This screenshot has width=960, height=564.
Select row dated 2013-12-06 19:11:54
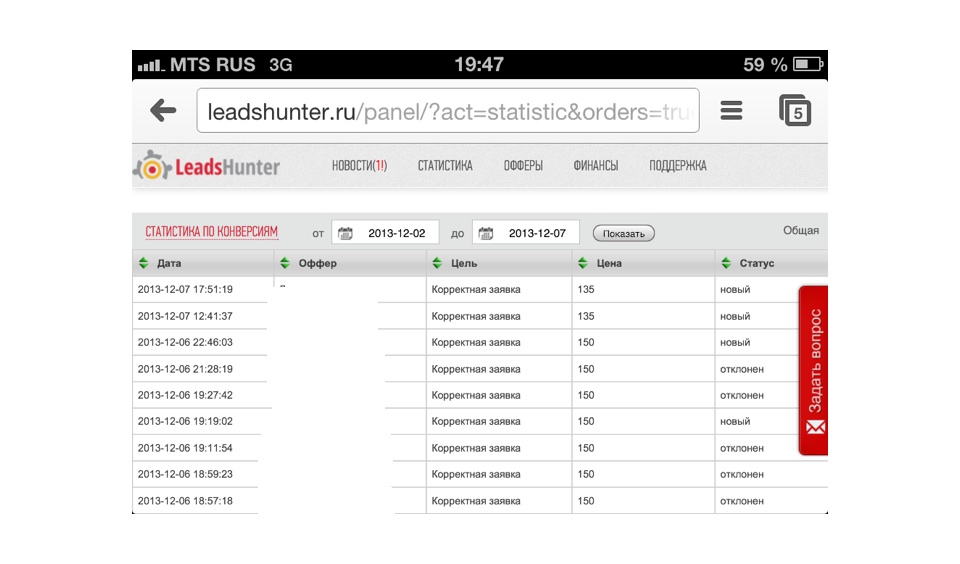click(x=480, y=448)
